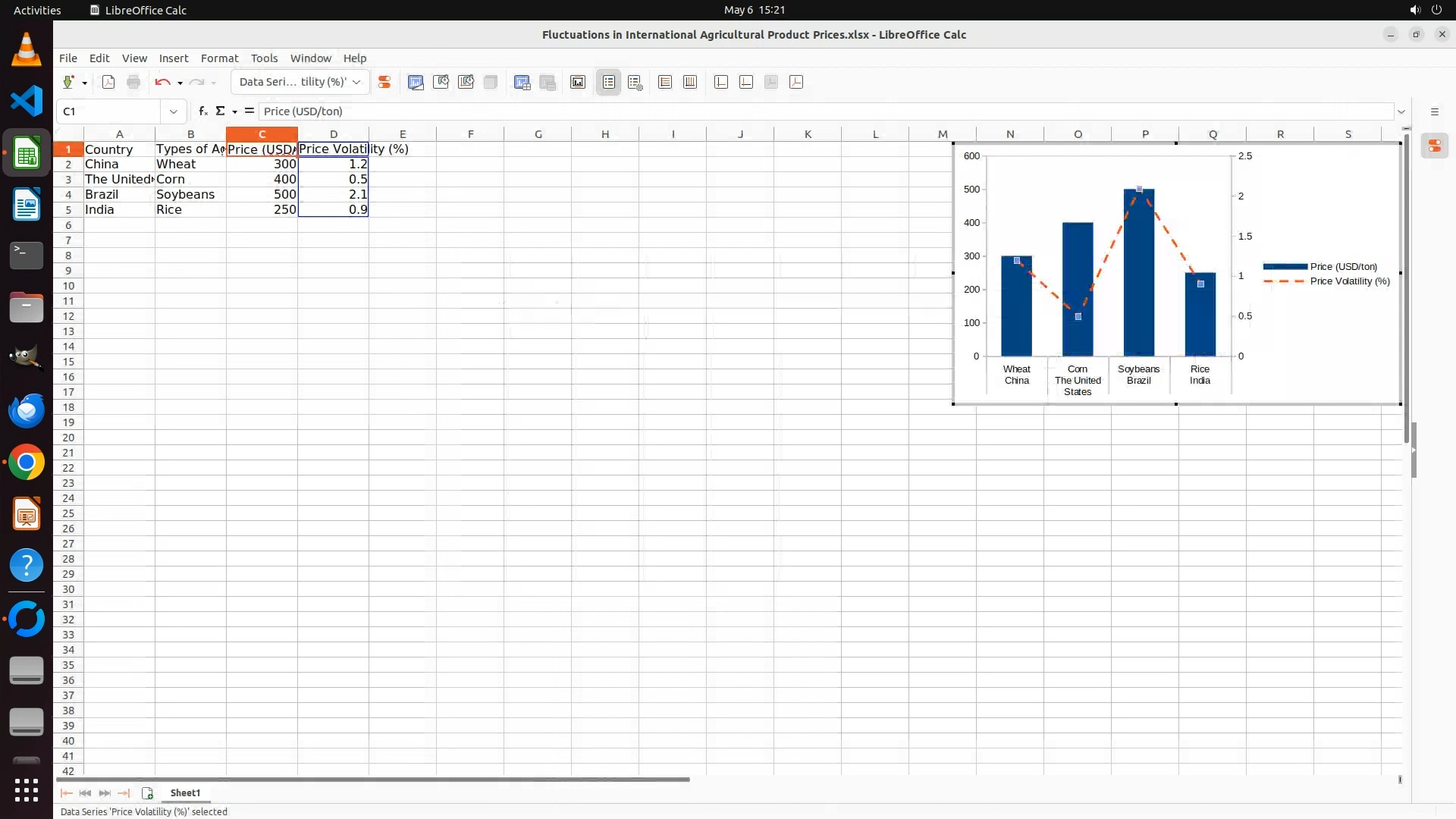The width and height of the screenshot is (1456, 819).
Task: Toggle Horizontal Grids in chart toolbar
Action: tap(665, 83)
